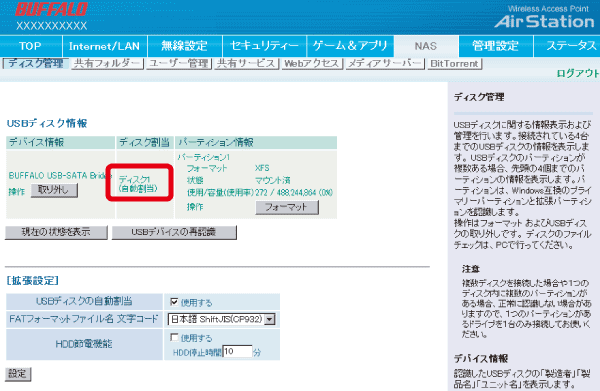
Task: Enable the HDD節電機能 使用する checkbox
Action: tap(174, 337)
